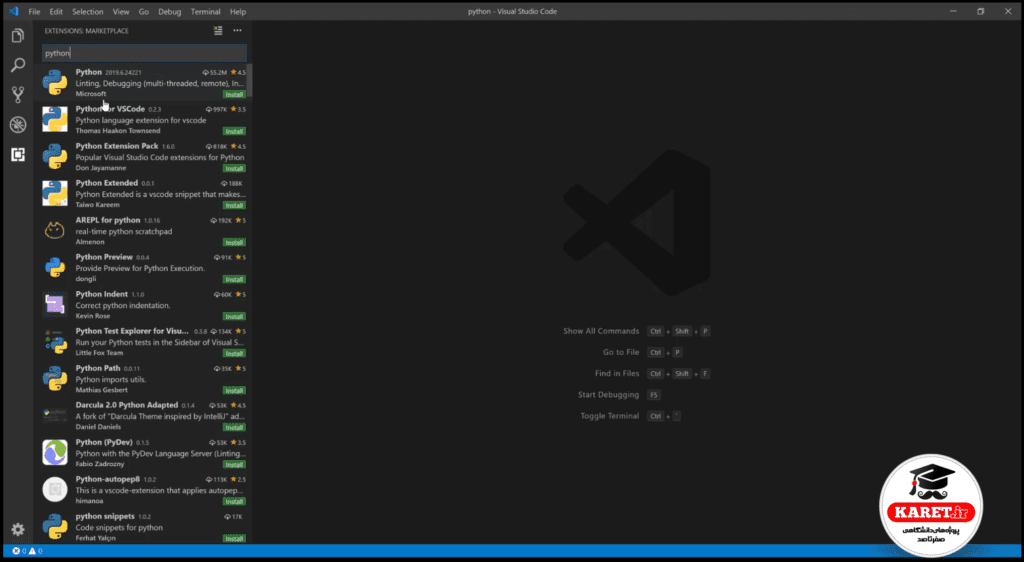The image size is (1024, 562).
Task: Open the Search view in activity bar
Action: (18, 65)
